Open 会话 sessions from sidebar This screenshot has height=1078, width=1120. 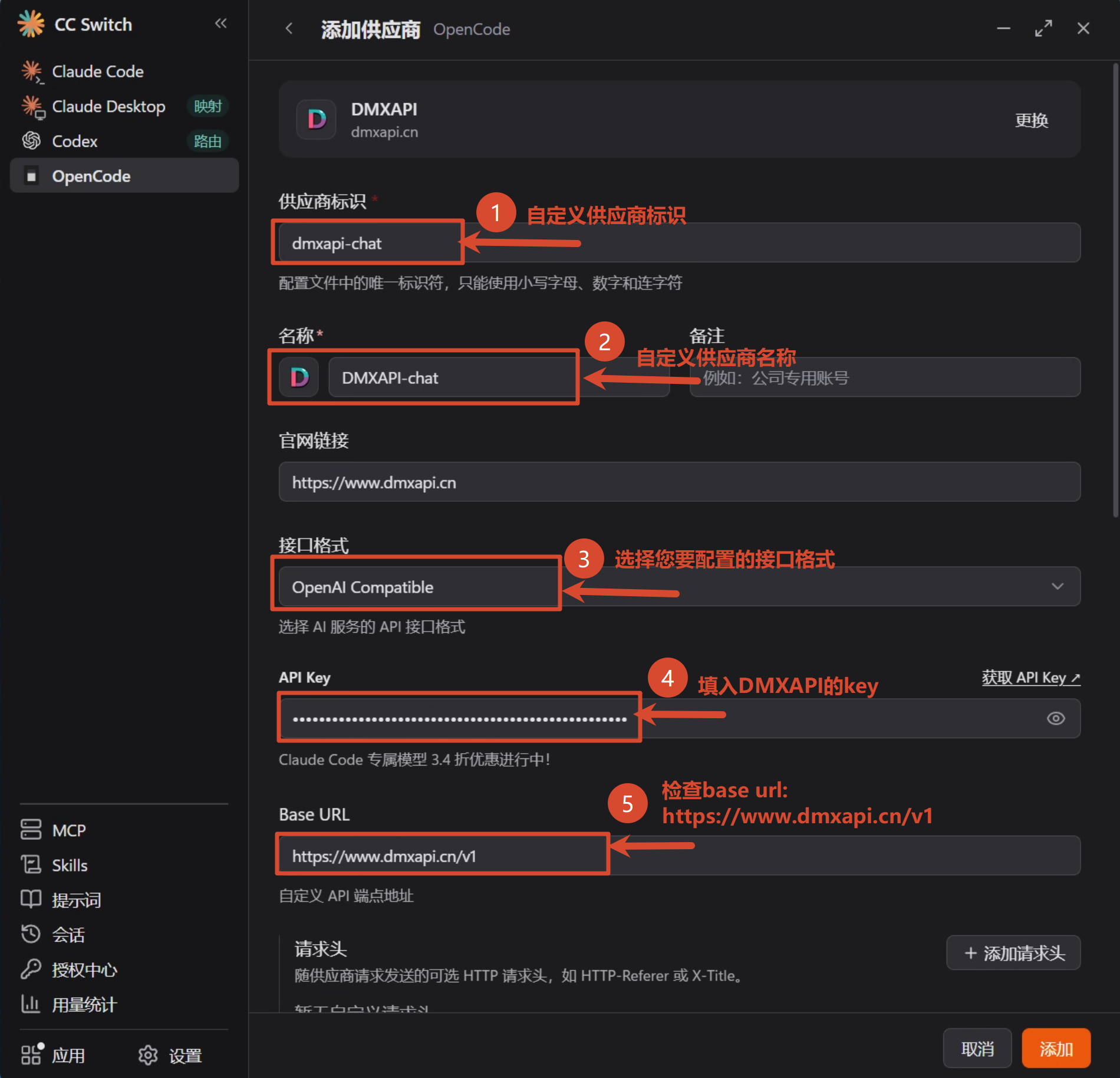pyautogui.click(x=124, y=935)
